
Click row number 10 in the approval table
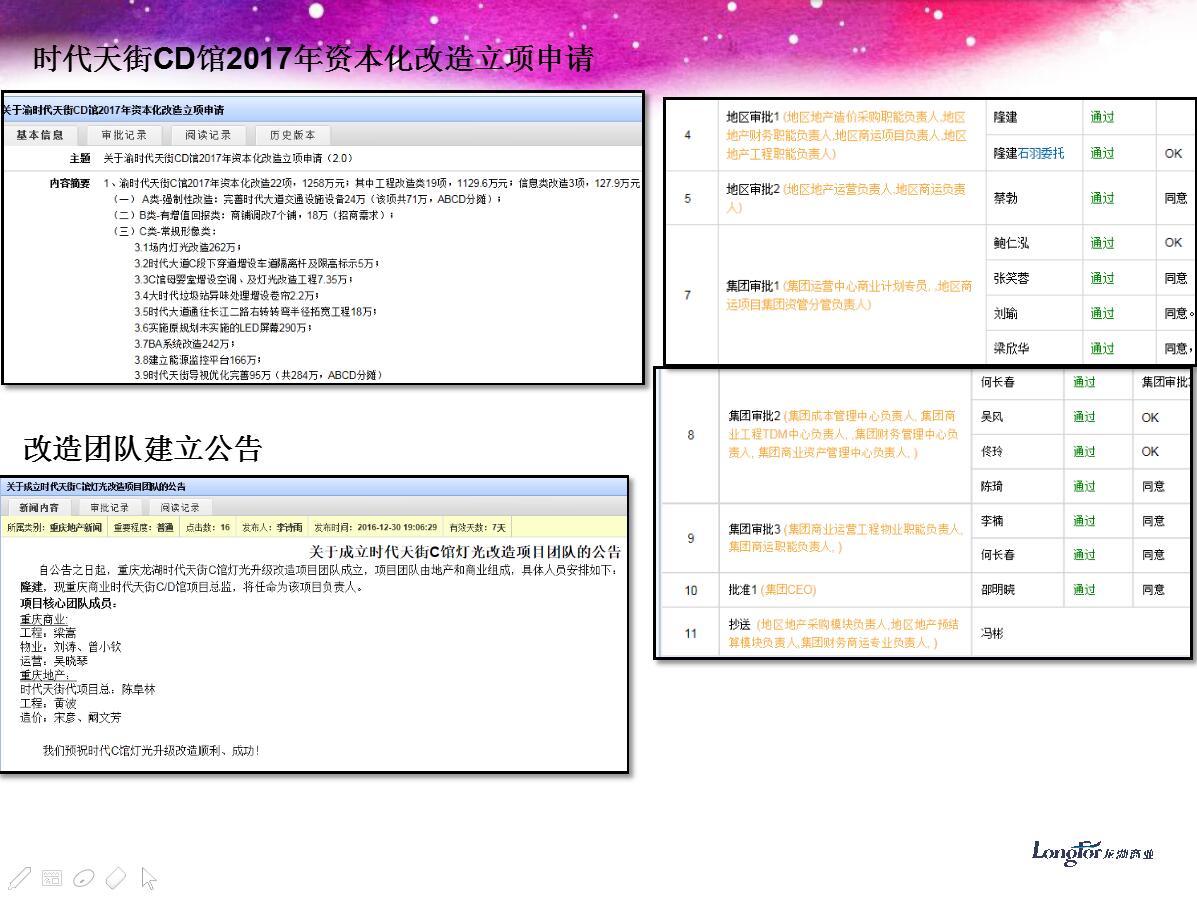tap(691, 591)
